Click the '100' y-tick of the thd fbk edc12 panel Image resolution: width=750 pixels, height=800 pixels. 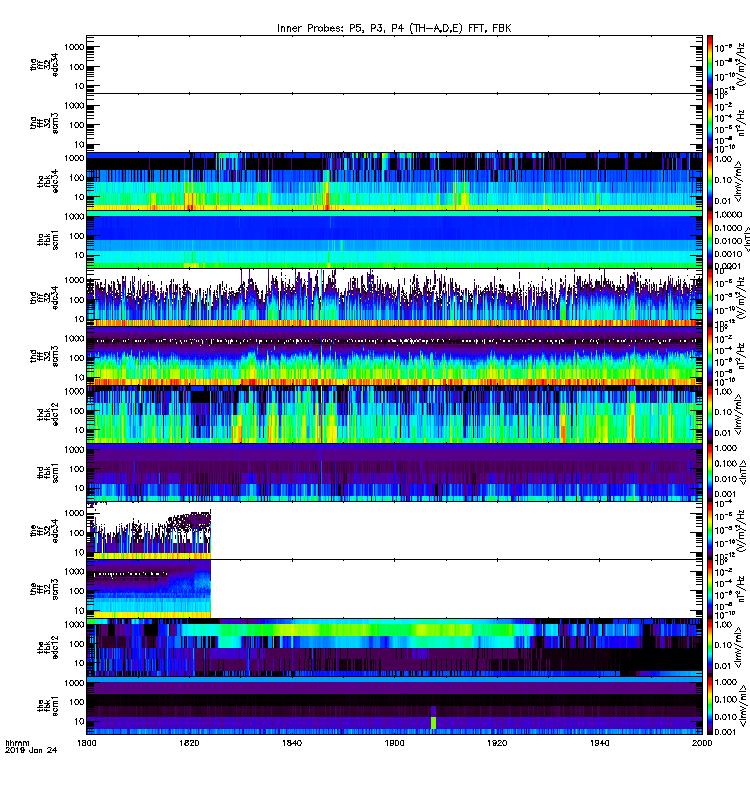(x=77, y=411)
